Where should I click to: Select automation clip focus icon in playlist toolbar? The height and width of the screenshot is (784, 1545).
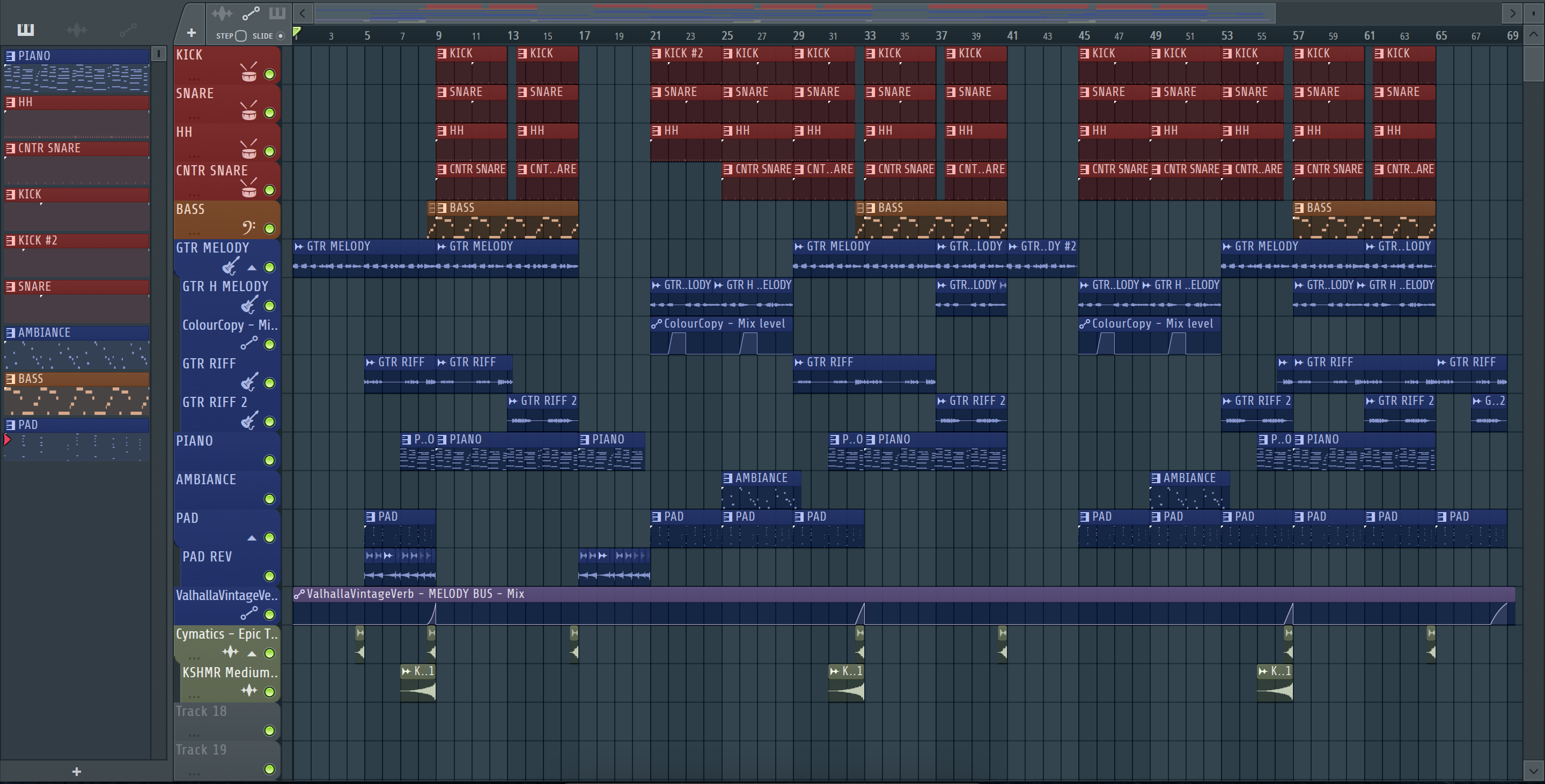(251, 12)
